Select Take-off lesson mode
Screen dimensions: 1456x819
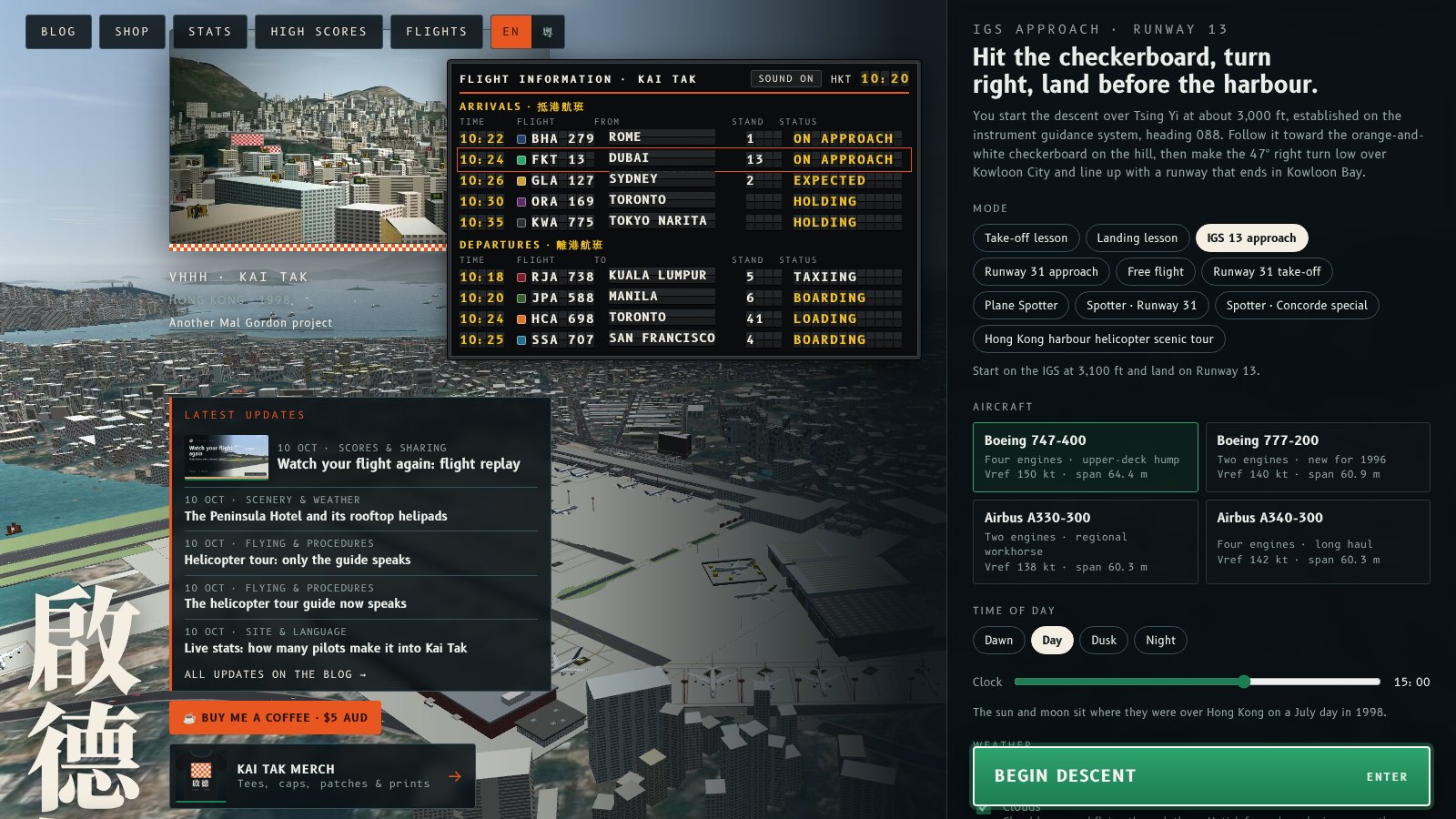tap(1026, 238)
